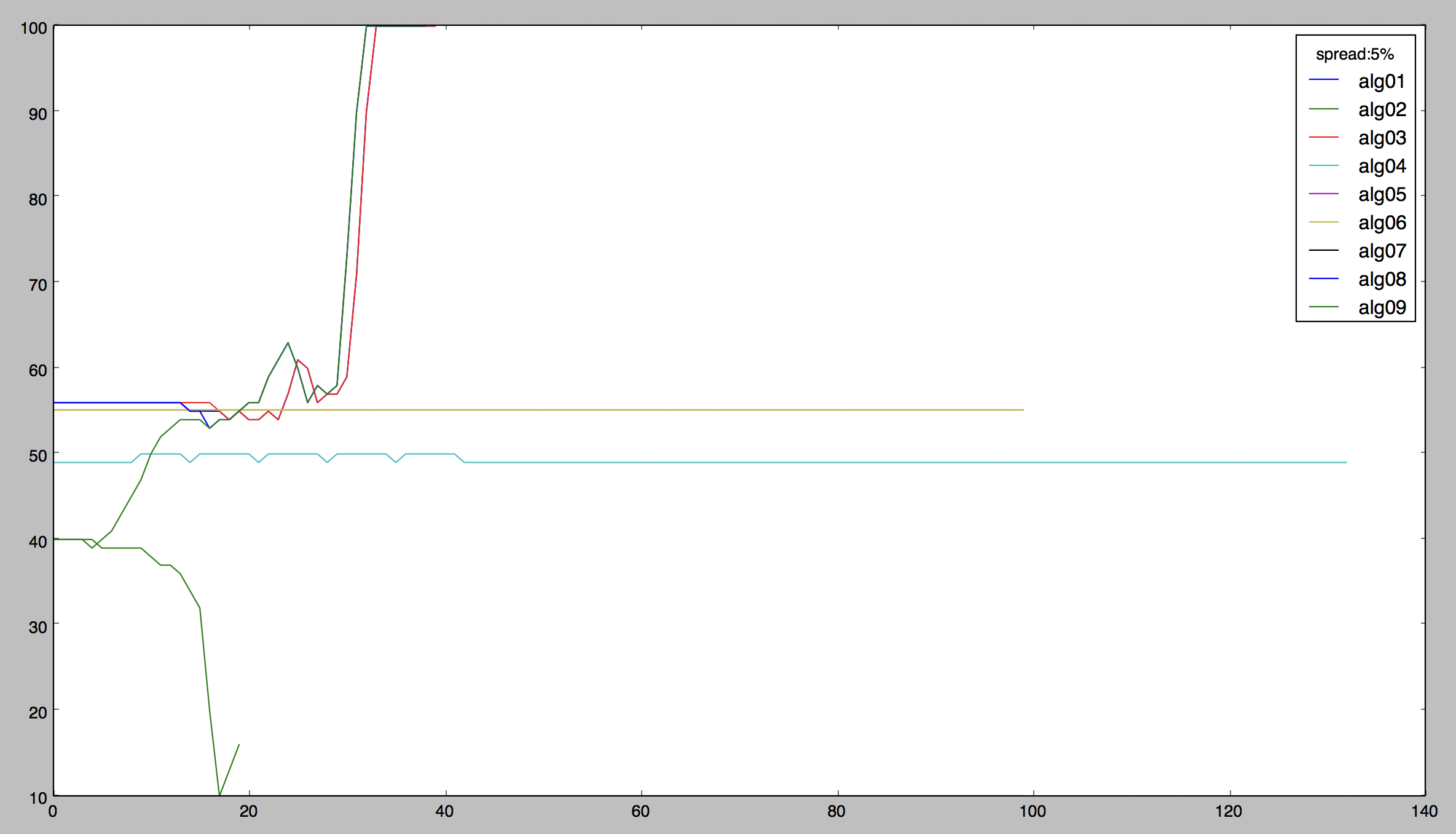Click the magenta line sample beside alg05

click(1324, 194)
